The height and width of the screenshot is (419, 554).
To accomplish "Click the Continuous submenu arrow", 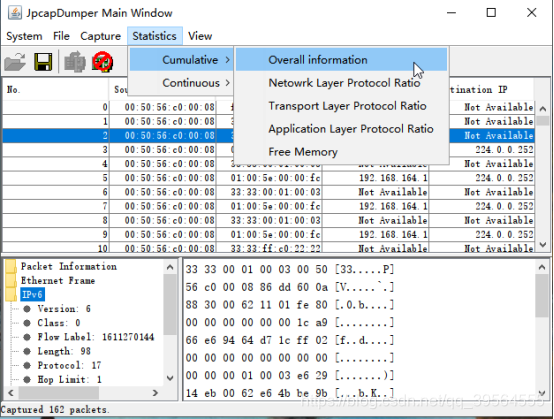I will pyautogui.click(x=228, y=83).
